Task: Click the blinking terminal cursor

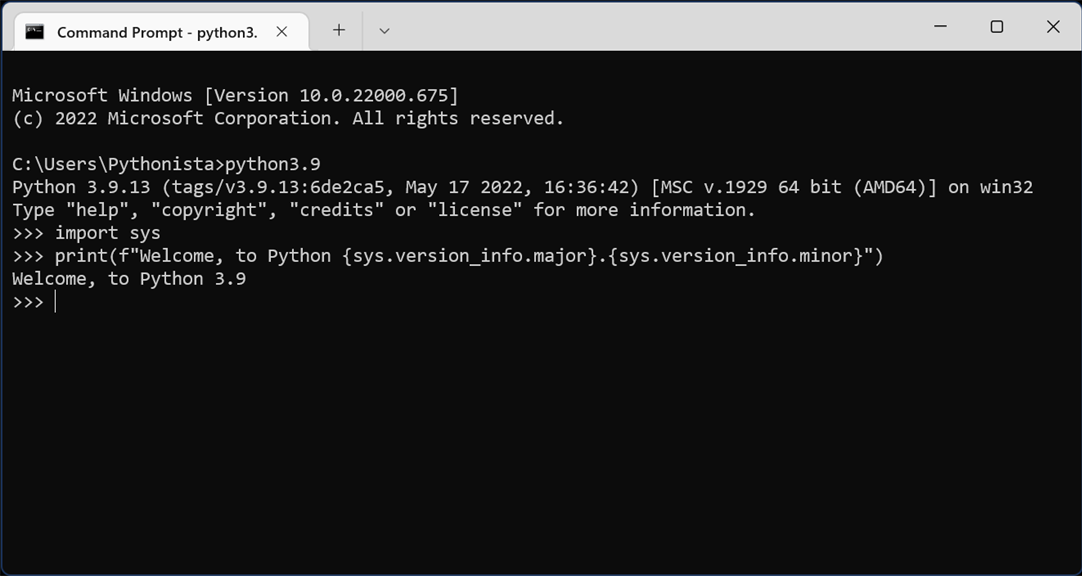Action: (x=55, y=301)
